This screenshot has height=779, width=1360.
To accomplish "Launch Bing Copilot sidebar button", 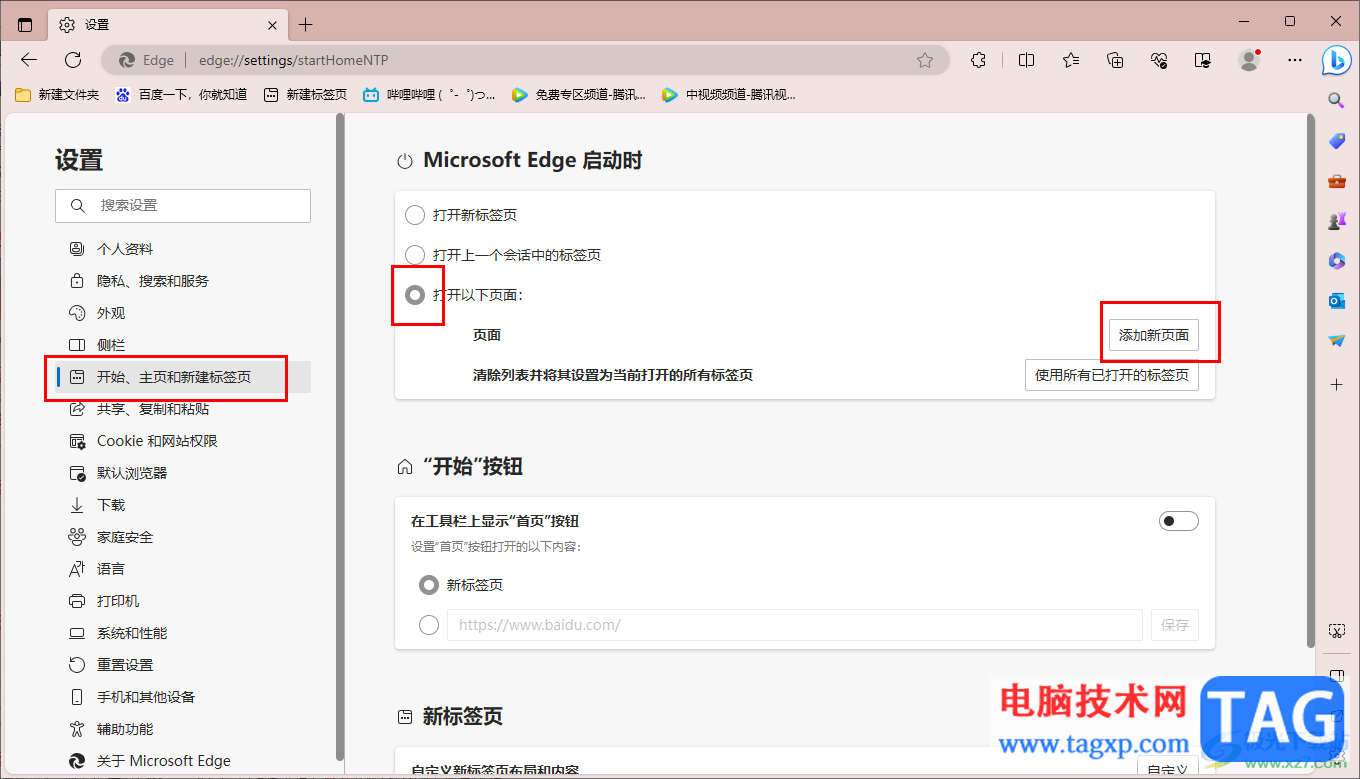I will [x=1337, y=60].
